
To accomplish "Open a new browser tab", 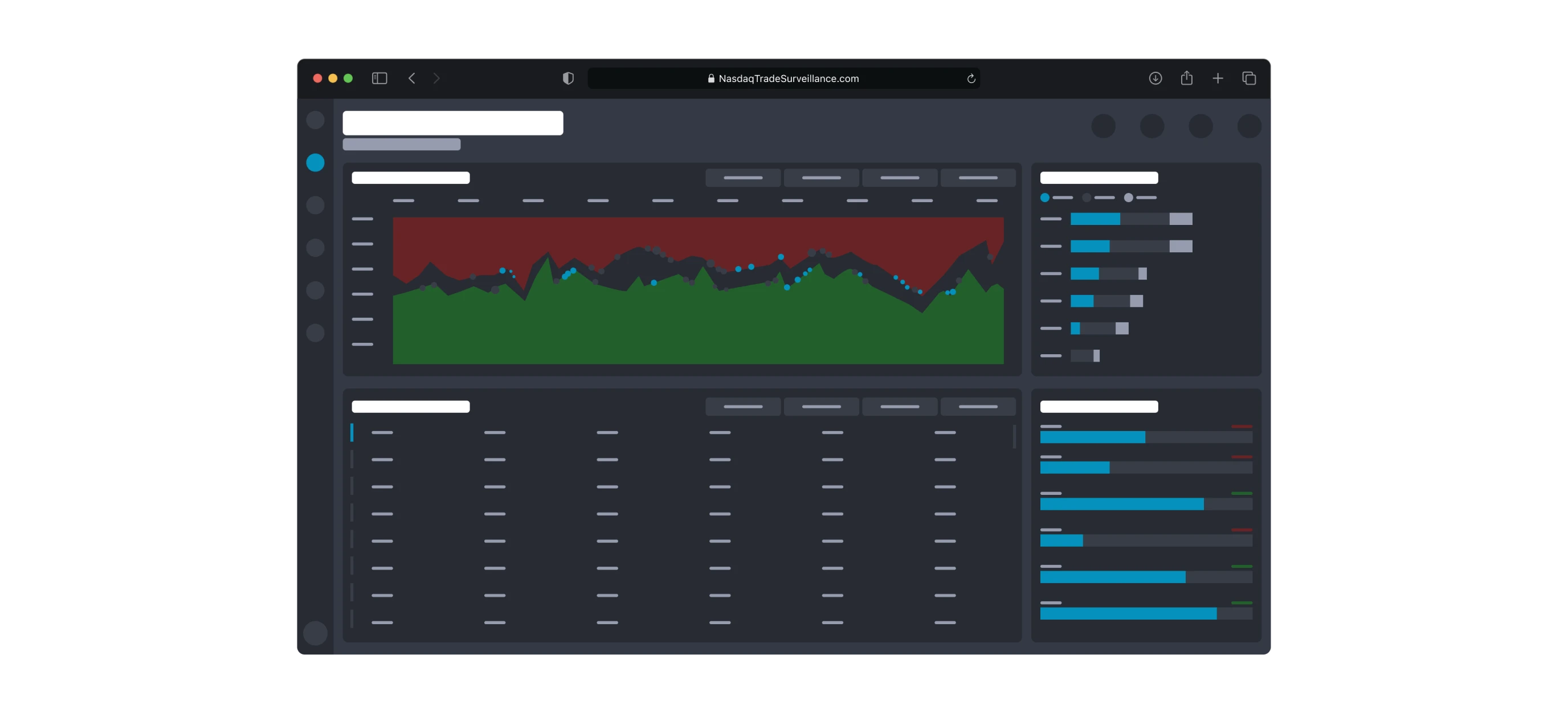I will [x=1218, y=78].
